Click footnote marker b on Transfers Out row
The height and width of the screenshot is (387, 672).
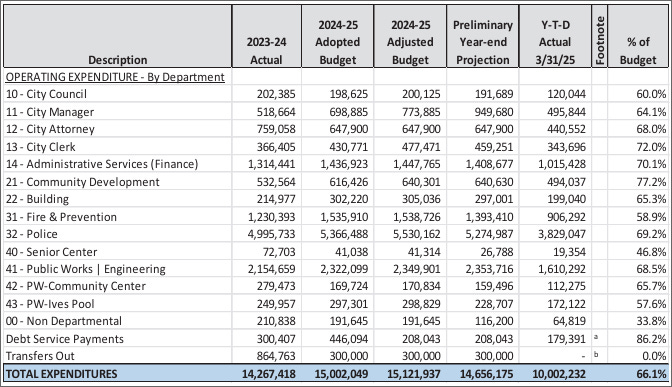[596, 354]
